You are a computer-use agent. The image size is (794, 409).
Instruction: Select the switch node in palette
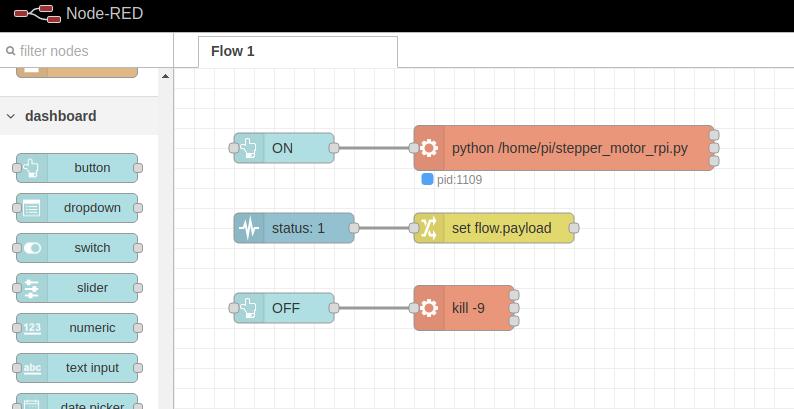[x=77, y=248]
